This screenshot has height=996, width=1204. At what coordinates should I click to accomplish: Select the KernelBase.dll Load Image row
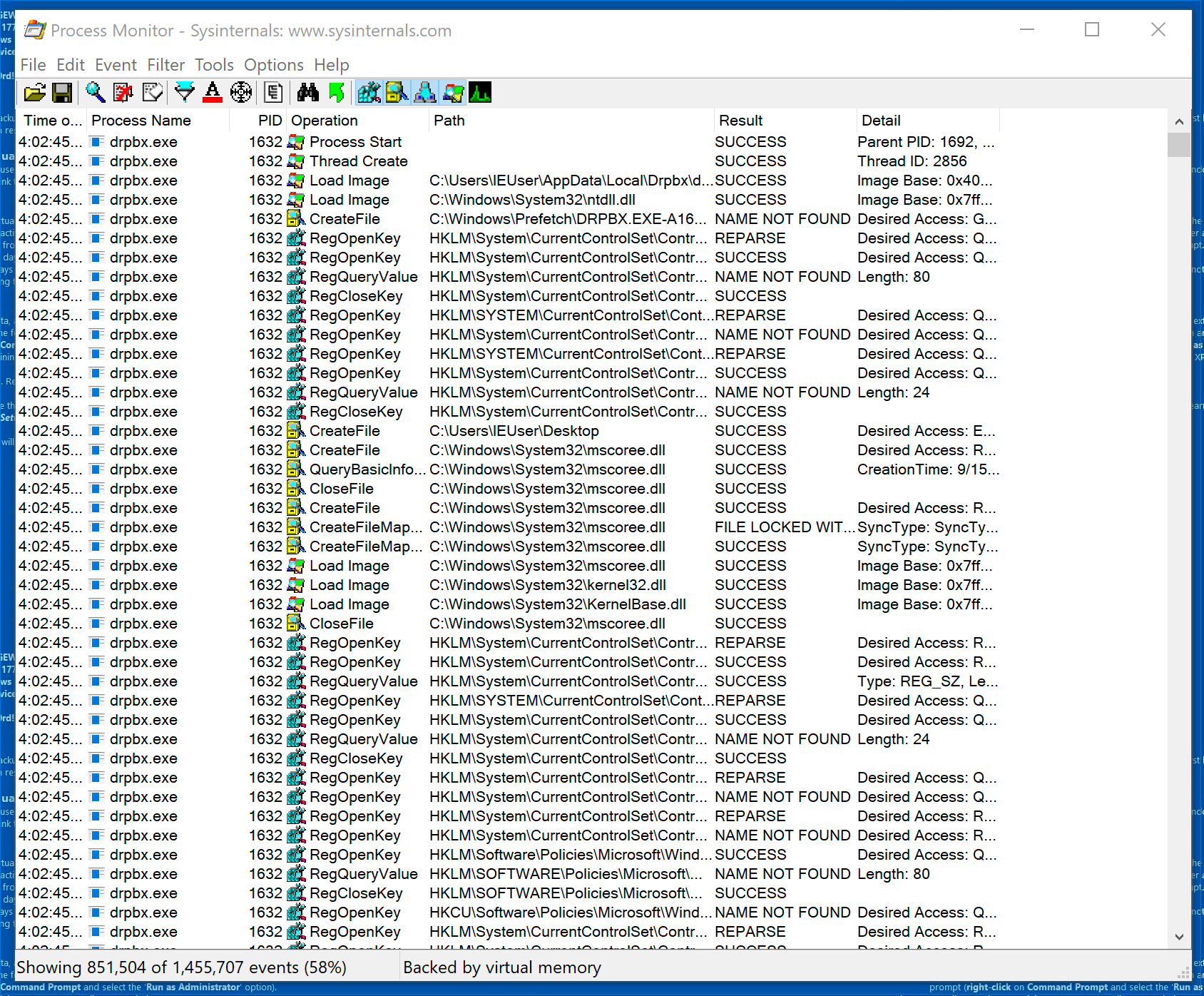tap(508, 604)
